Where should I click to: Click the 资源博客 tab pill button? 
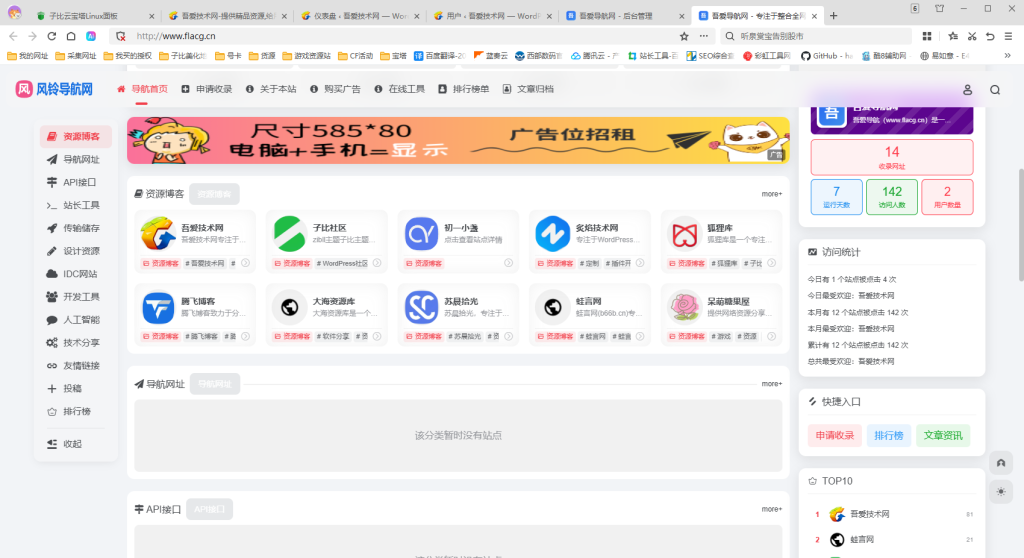coord(214,194)
